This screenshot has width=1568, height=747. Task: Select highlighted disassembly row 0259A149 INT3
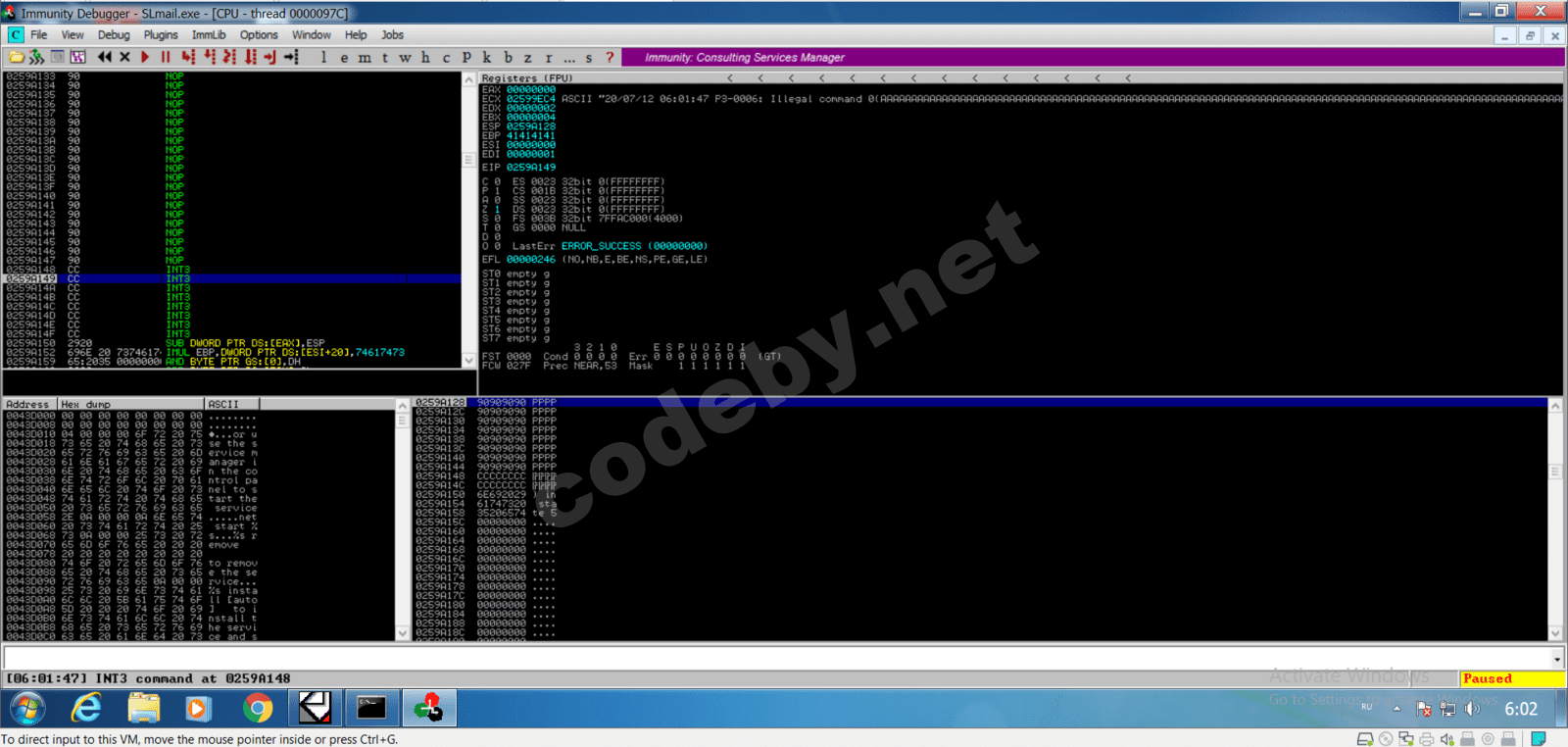pos(232,279)
